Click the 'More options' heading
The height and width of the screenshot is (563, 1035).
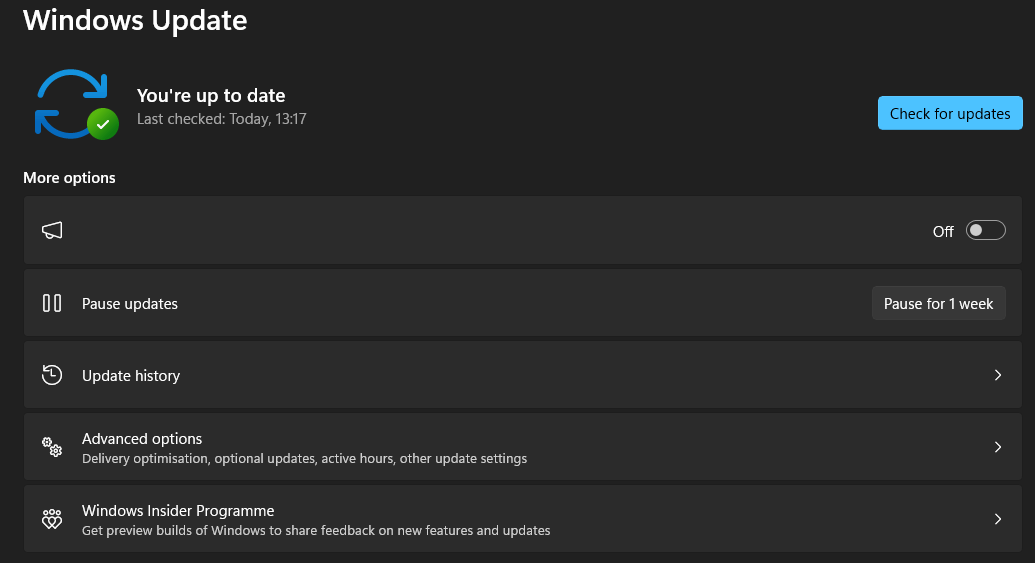[69, 178]
